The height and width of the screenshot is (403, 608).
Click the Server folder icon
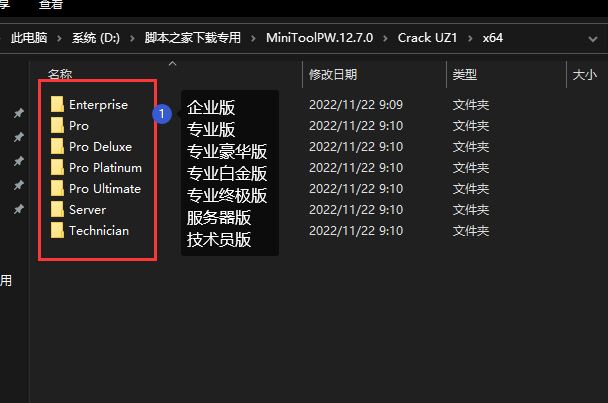tap(57, 209)
